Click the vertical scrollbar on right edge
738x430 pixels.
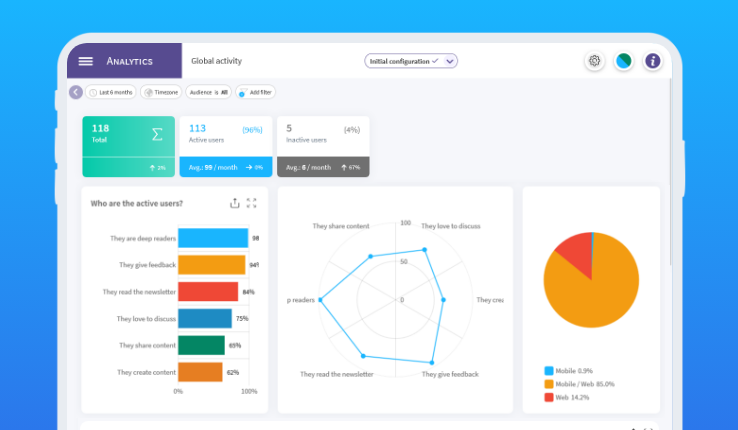tap(670, 172)
